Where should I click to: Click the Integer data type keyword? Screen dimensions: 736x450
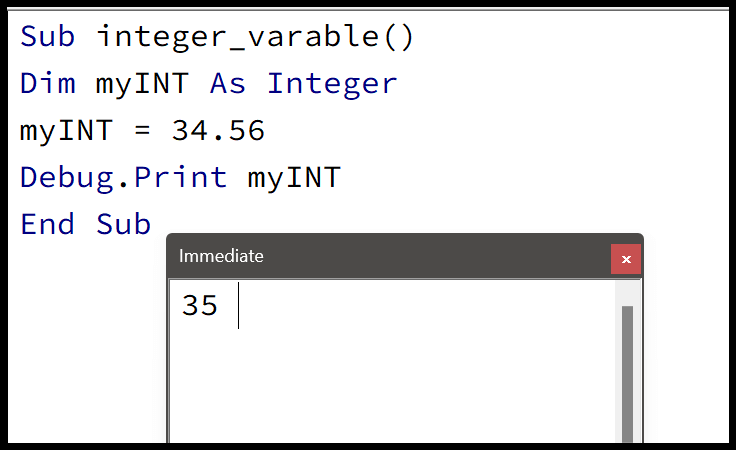[x=332, y=84]
